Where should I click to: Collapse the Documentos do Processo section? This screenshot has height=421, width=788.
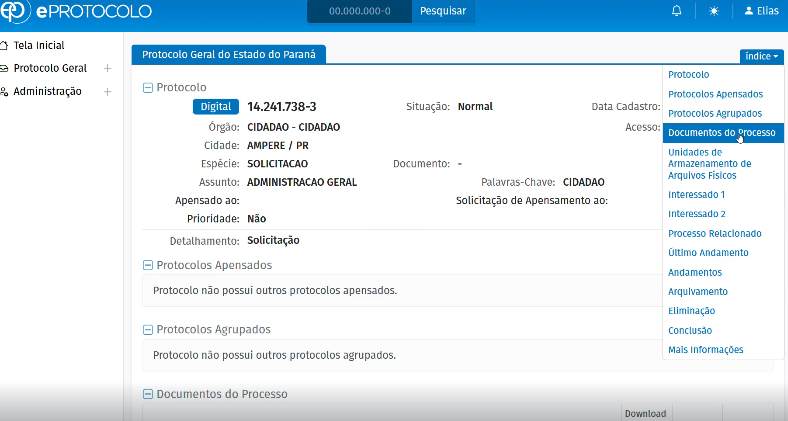148,394
